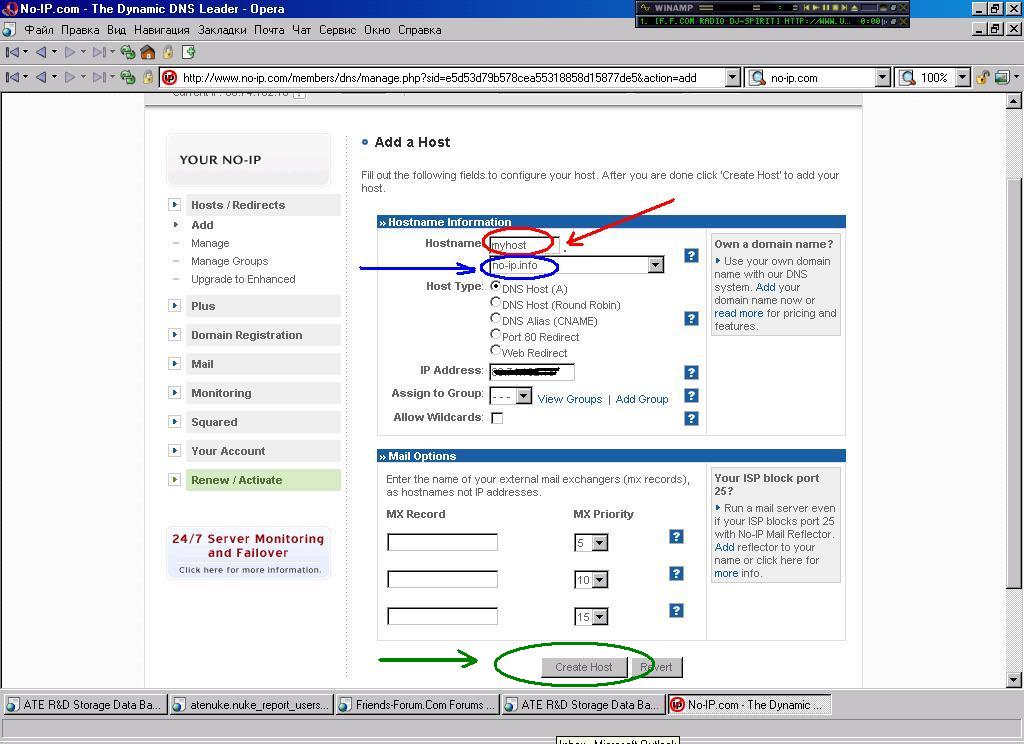Click the Revert button
The width and height of the screenshot is (1024, 744).
(656, 667)
